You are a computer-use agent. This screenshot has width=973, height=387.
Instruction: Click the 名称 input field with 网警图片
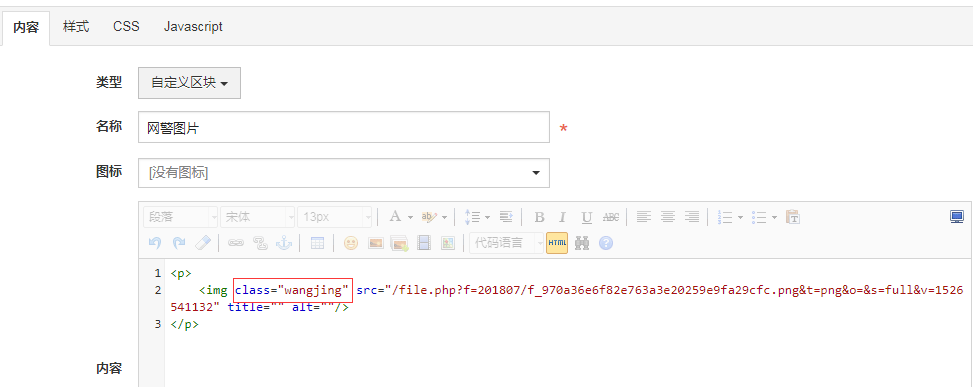[344, 127]
